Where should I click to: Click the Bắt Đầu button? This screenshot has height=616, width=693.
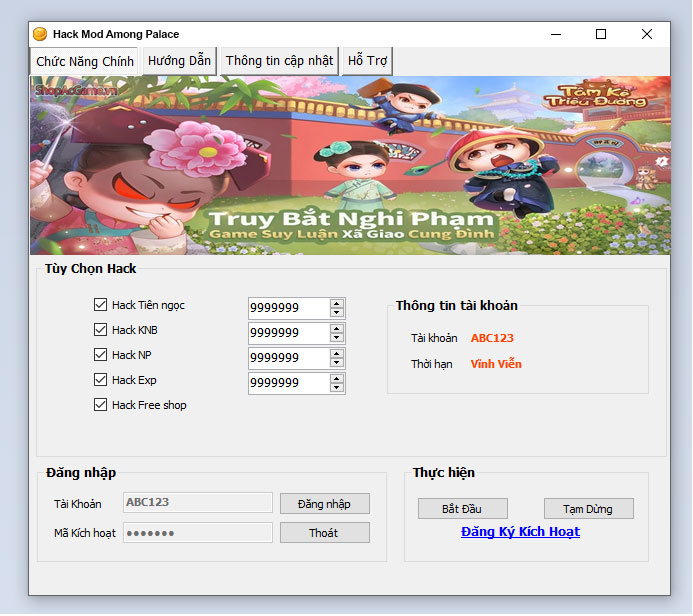point(463,509)
